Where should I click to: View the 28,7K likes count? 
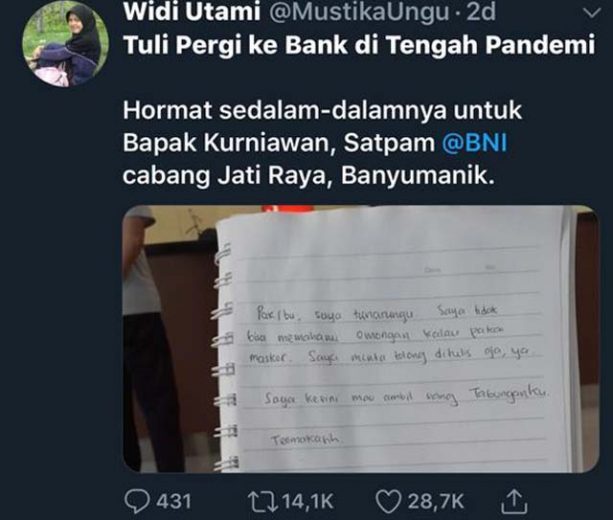point(436,502)
